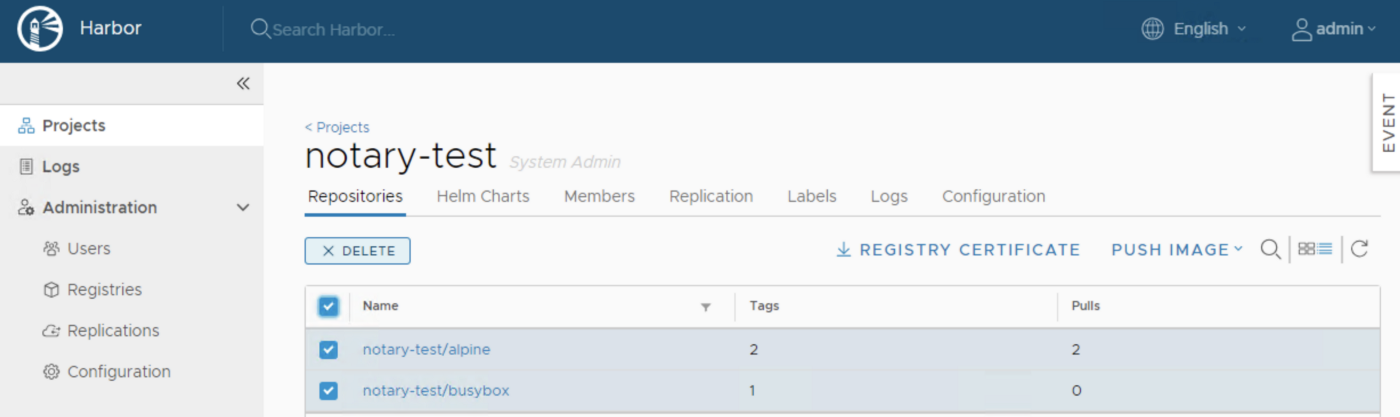The width and height of the screenshot is (1400, 417).
Task: Open the admin user menu
Action: point(1334,29)
